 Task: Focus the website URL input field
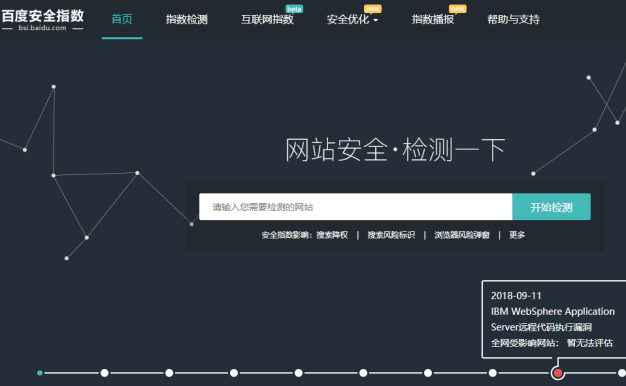click(355, 207)
